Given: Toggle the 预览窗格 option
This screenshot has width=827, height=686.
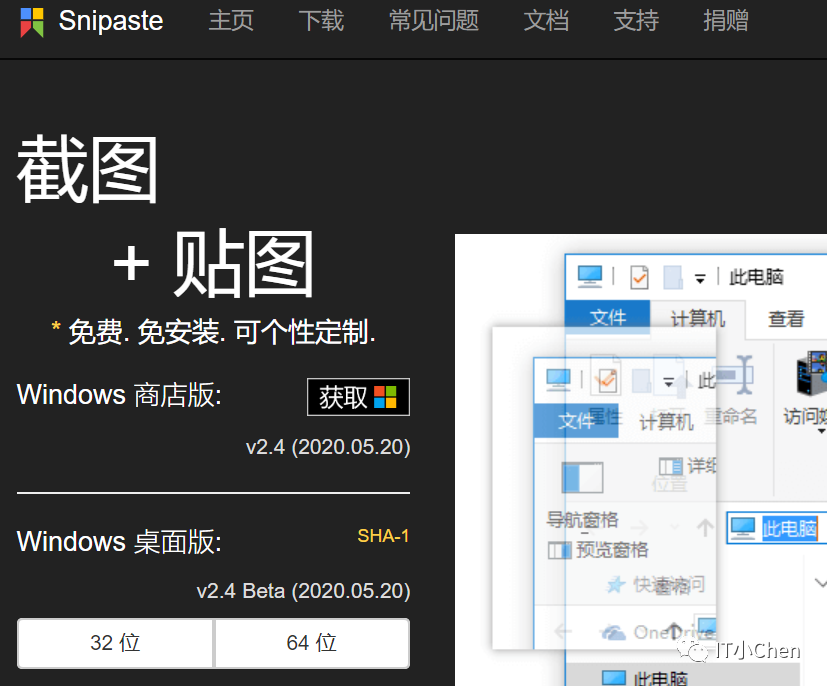Looking at the screenshot, I should coord(598,550).
